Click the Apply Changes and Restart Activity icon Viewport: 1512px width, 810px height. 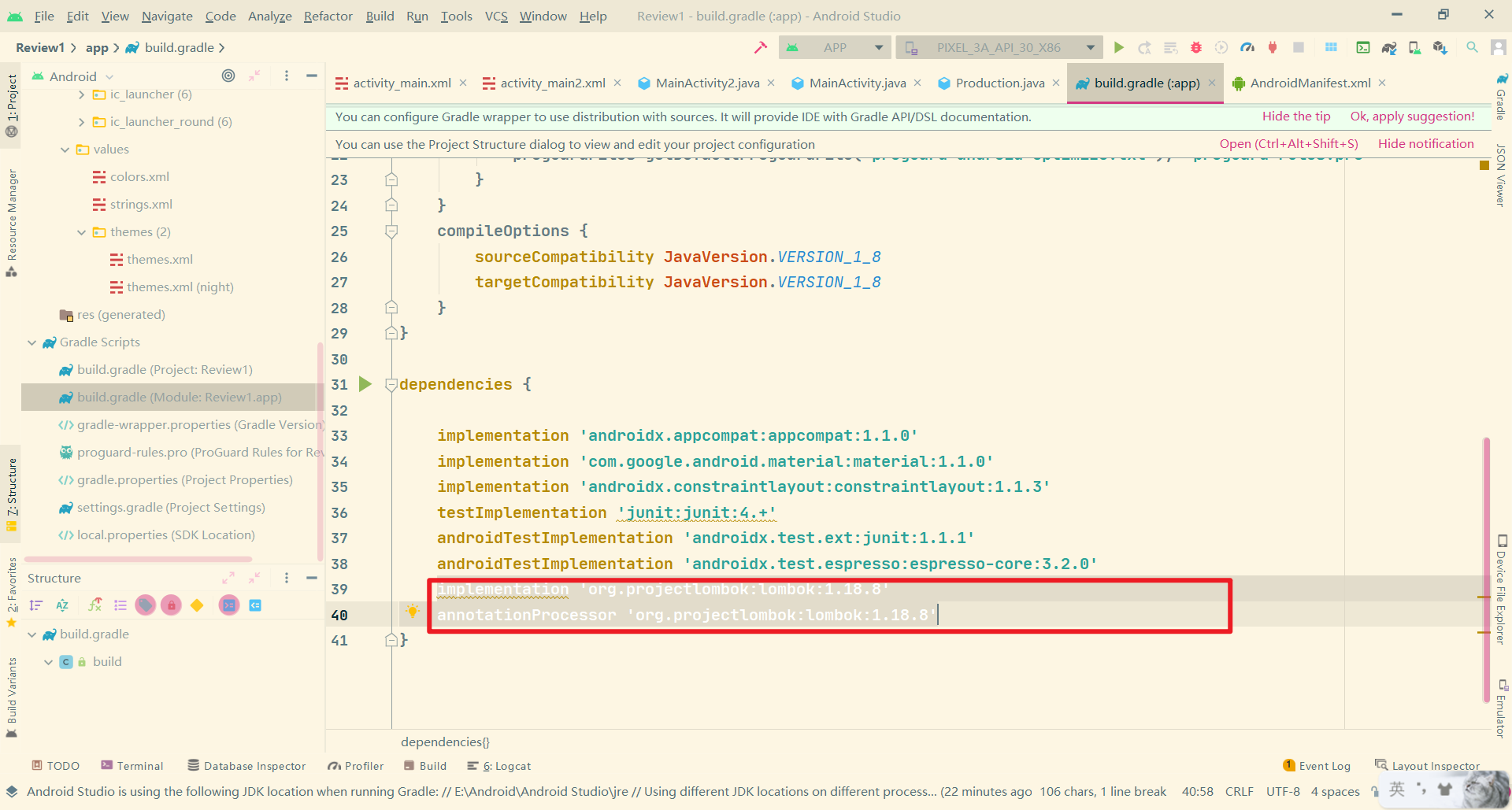click(1144, 47)
